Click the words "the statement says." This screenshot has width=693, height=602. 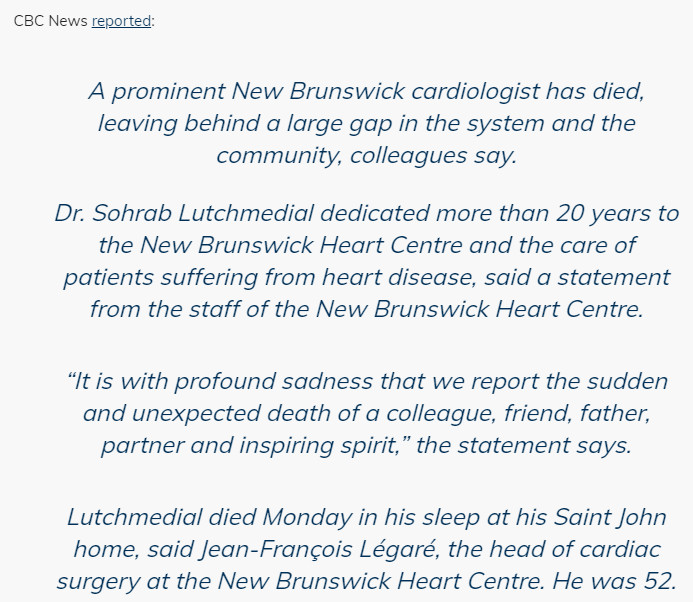(x=524, y=445)
